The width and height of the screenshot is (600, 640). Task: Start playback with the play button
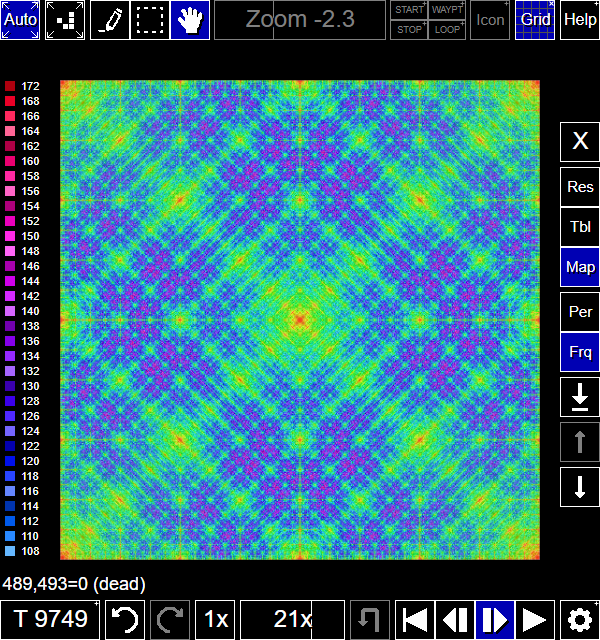535,620
